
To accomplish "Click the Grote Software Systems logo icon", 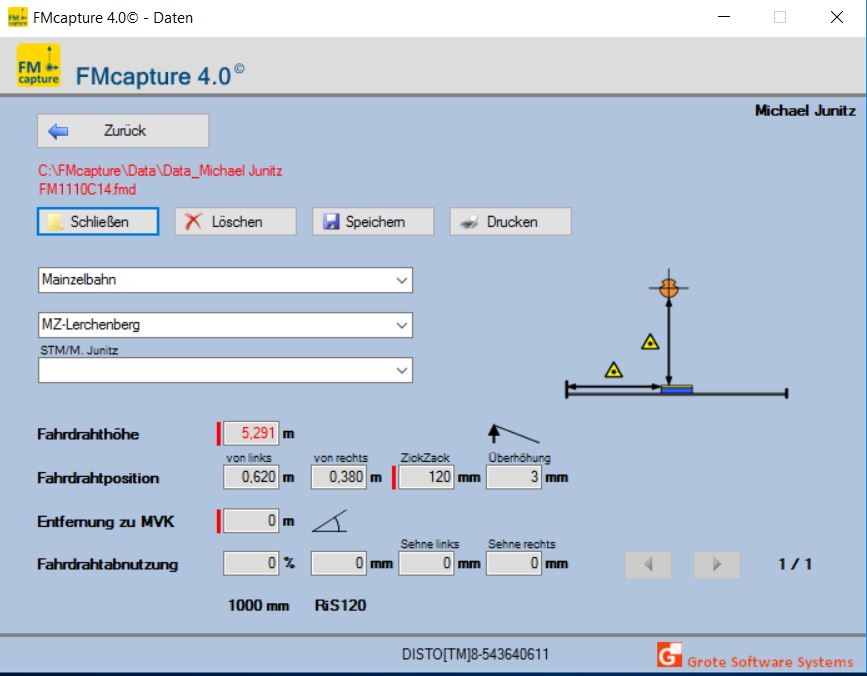I will pyautogui.click(x=669, y=655).
